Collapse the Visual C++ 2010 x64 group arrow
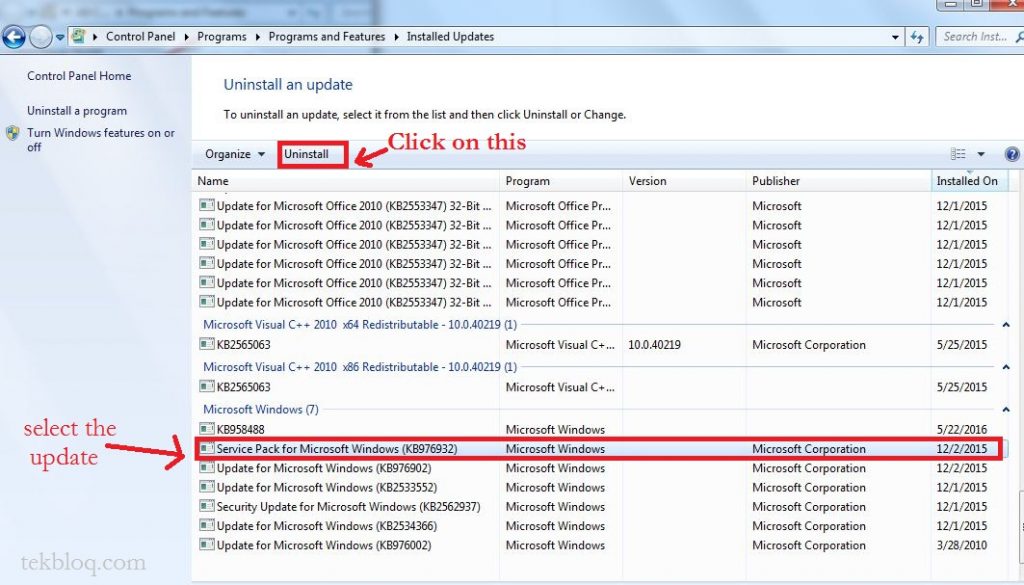 (1006, 324)
